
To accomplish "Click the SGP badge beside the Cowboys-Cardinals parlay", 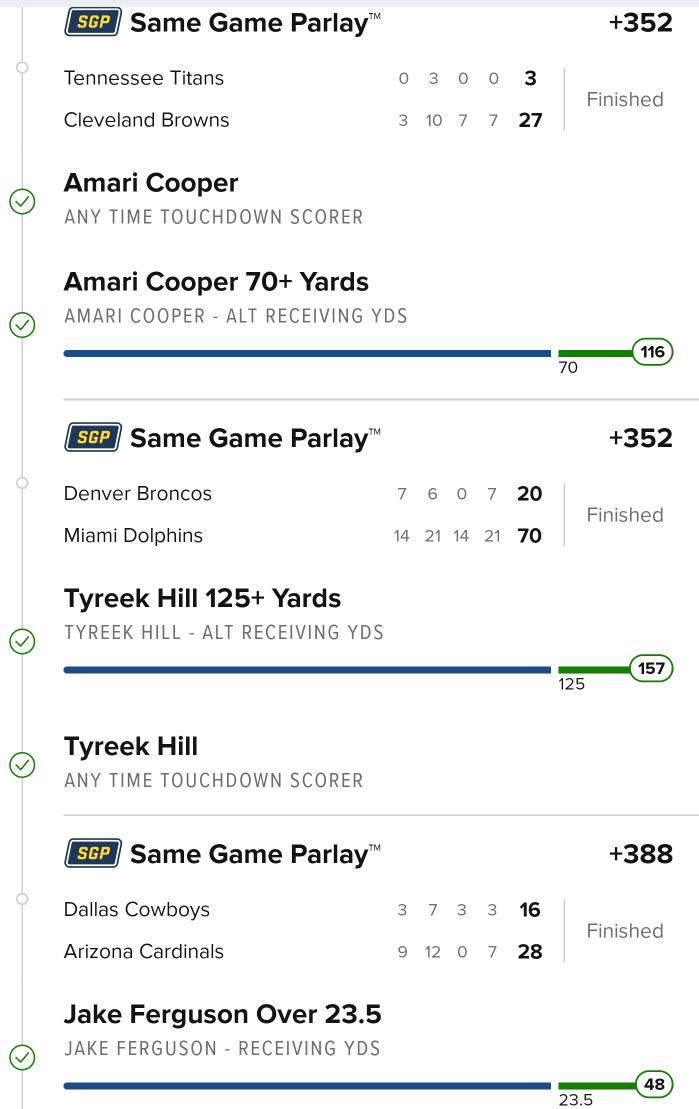I will coord(92,854).
